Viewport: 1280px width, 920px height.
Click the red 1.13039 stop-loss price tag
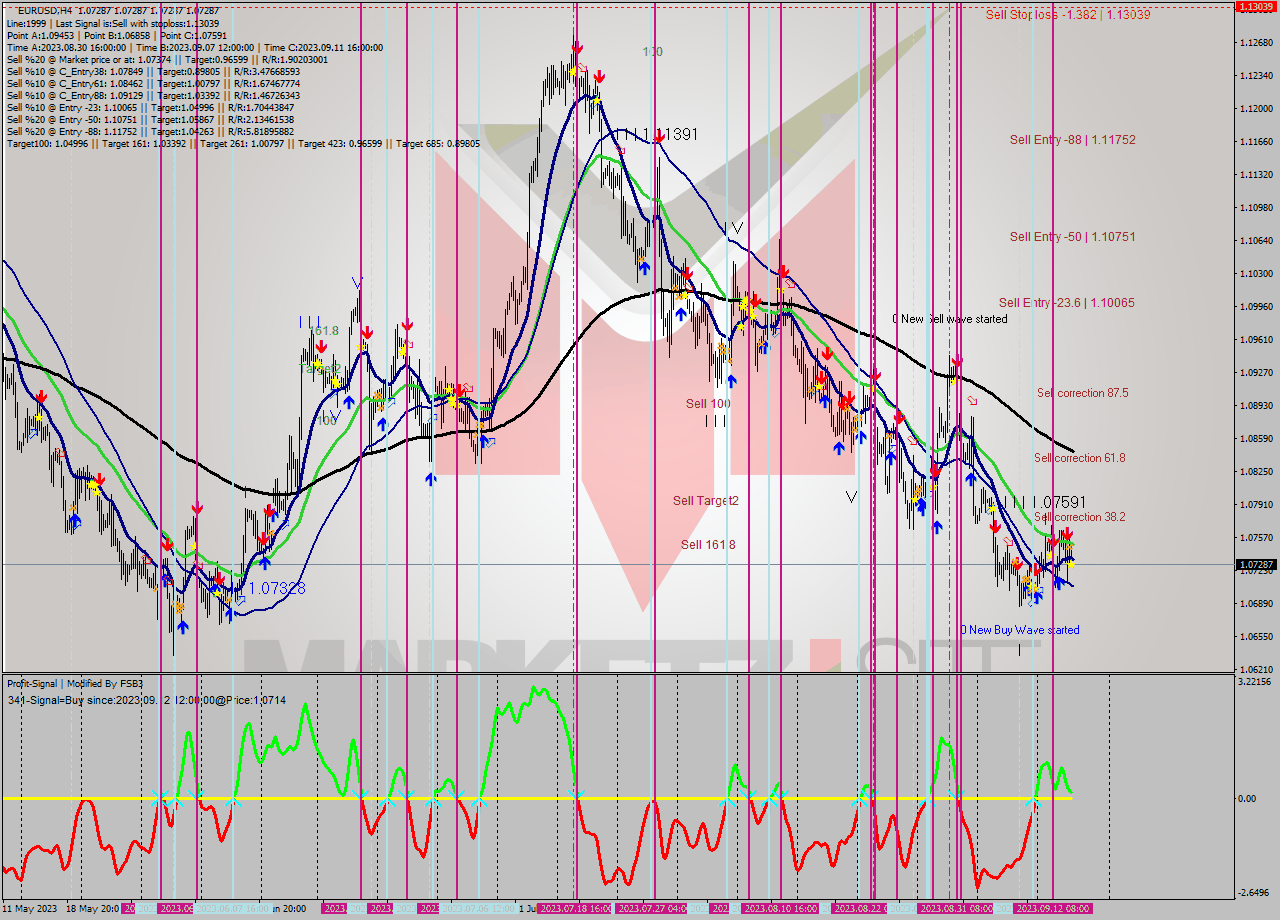pyautogui.click(x=1255, y=6)
